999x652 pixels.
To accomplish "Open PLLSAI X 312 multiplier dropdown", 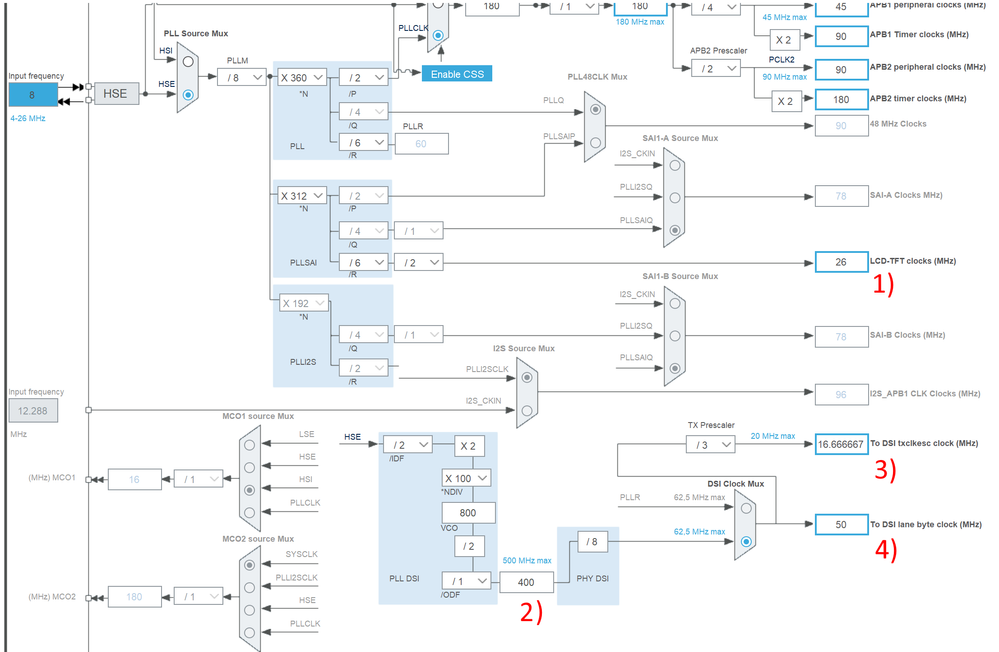I will click(x=303, y=196).
